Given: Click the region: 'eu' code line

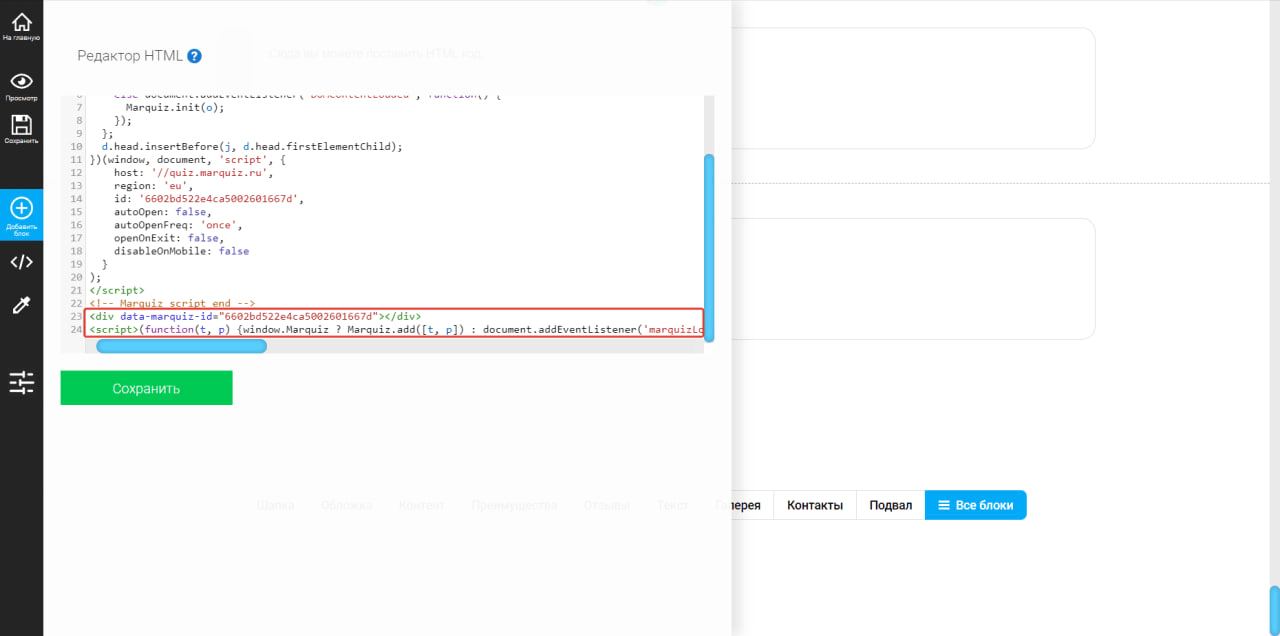Looking at the screenshot, I should coord(153,185).
